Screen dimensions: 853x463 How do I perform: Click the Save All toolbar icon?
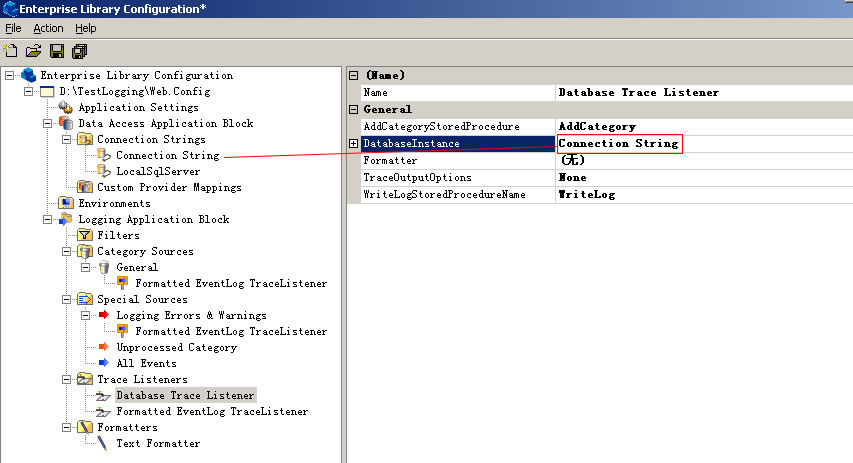point(79,51)
